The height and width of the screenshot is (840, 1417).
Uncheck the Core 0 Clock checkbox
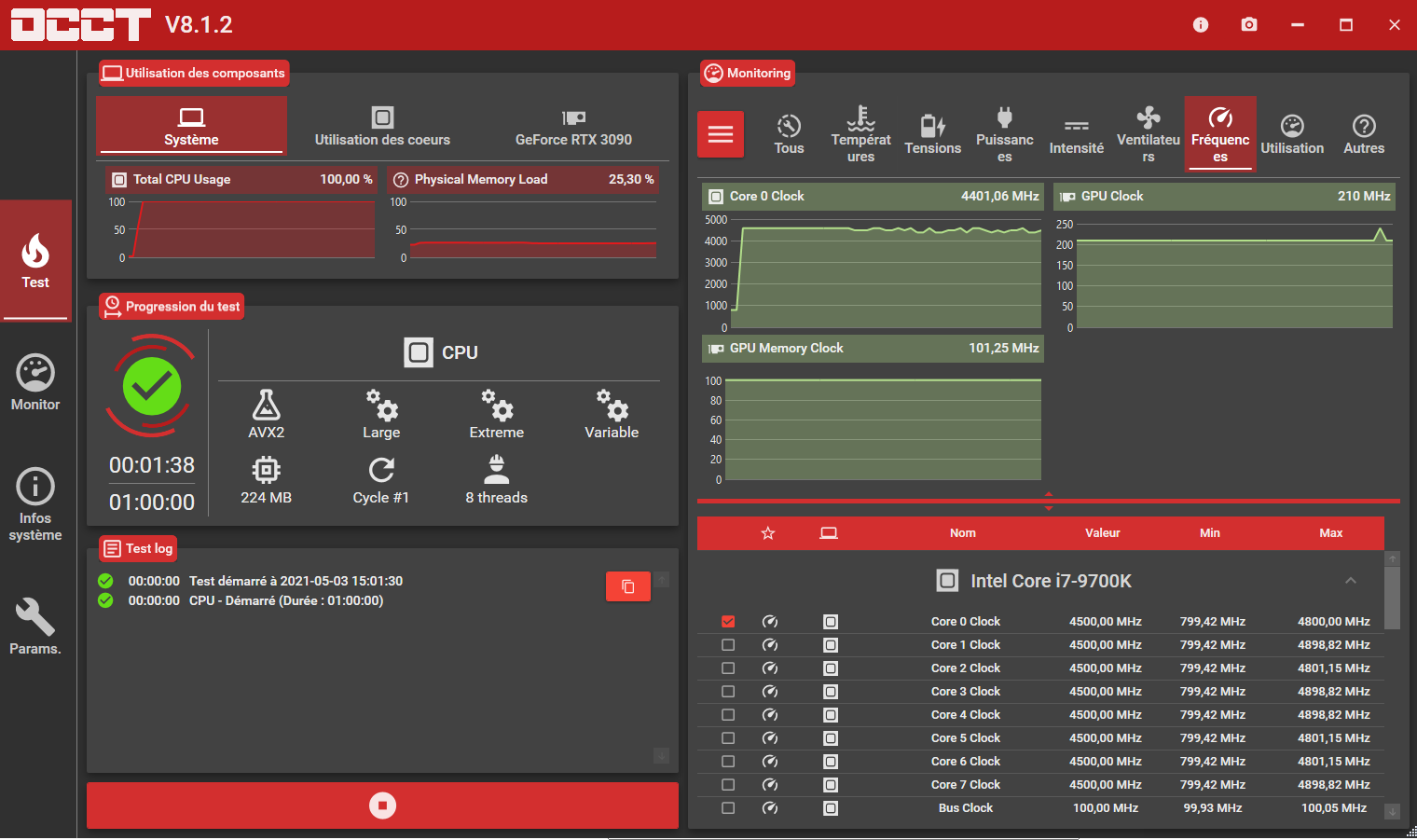(728, 622)
